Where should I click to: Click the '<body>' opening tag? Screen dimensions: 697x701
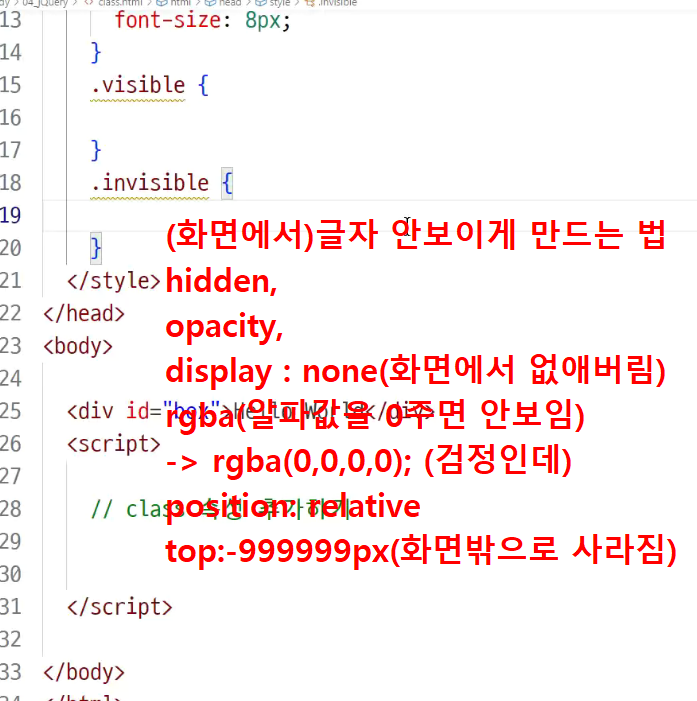coord(78,346)
